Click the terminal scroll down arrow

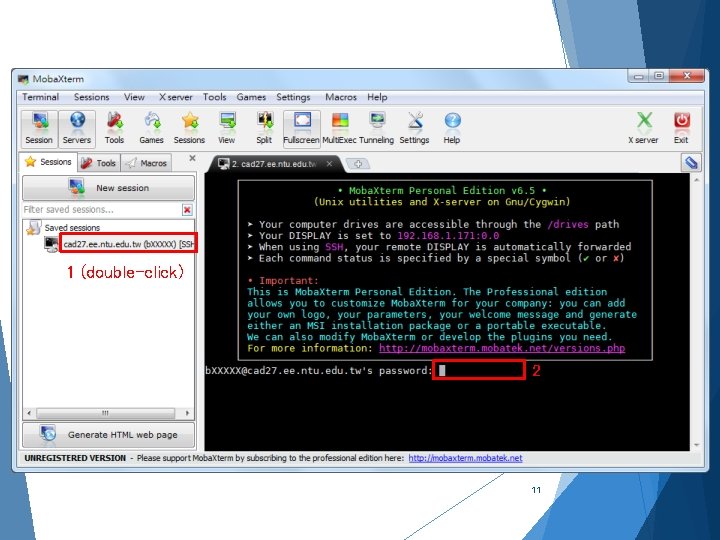coord(697,444)
